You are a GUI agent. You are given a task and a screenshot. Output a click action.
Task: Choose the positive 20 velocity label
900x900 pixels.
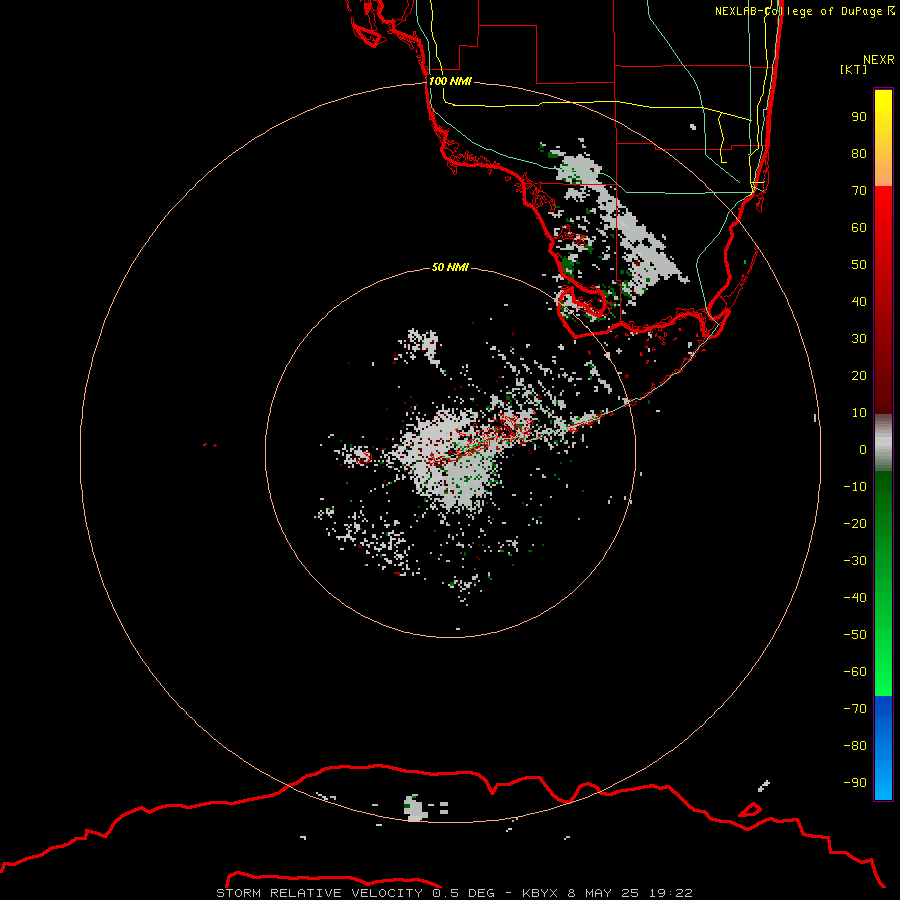pyautogui.click(x=859, y=376)
